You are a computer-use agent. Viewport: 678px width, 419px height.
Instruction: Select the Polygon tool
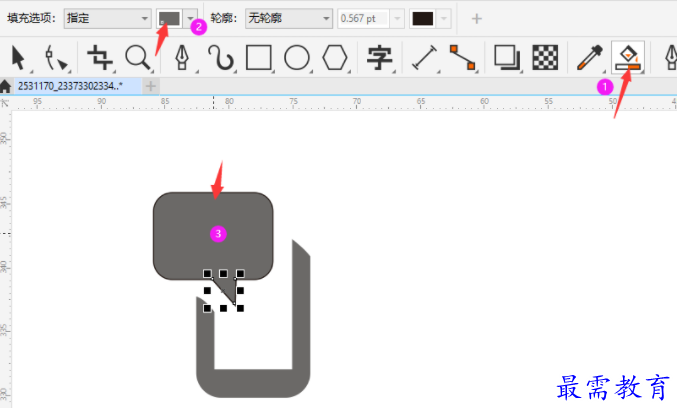[335, 58]
